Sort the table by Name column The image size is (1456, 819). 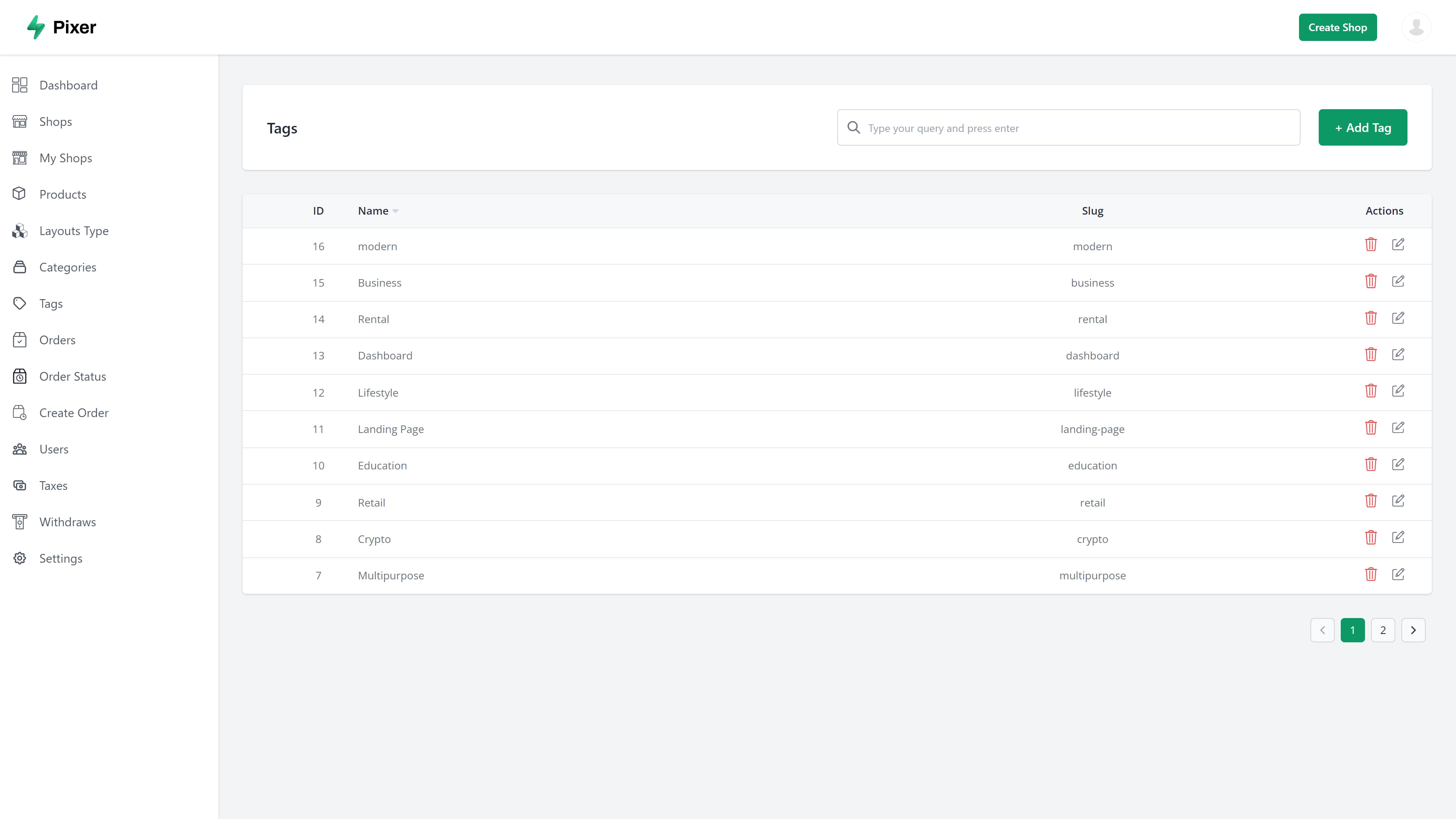(x=378, y=210)
